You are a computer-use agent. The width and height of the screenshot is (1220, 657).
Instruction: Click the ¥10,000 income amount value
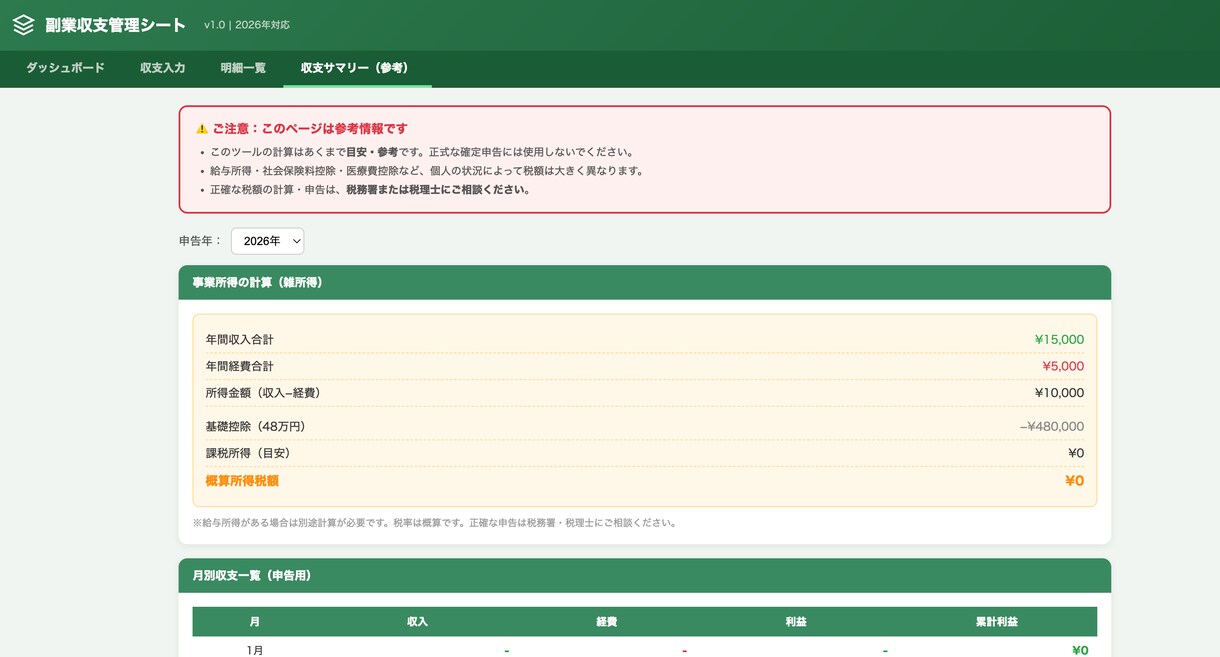coord(1059,393)
